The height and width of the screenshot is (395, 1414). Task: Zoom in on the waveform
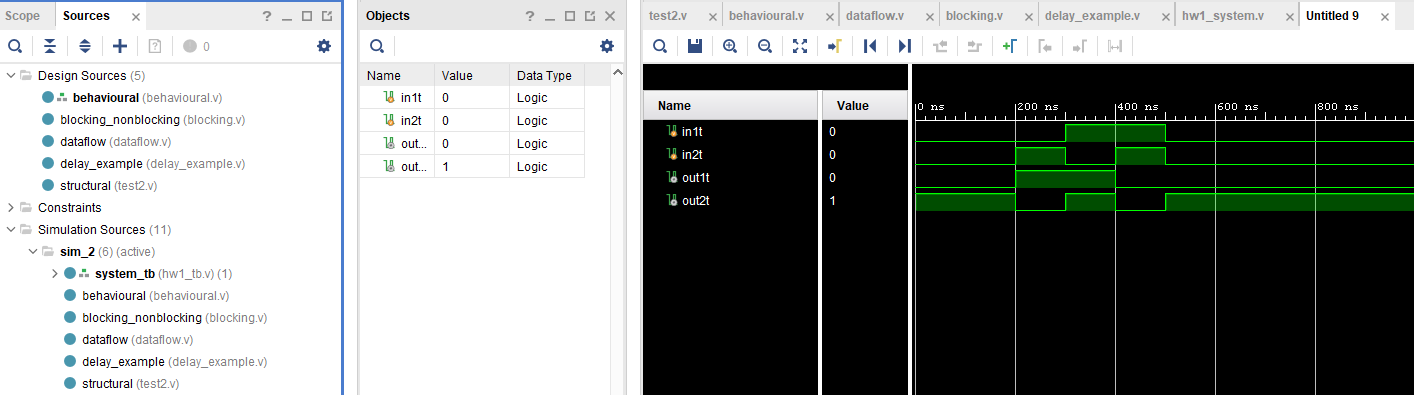coord(730,46)
